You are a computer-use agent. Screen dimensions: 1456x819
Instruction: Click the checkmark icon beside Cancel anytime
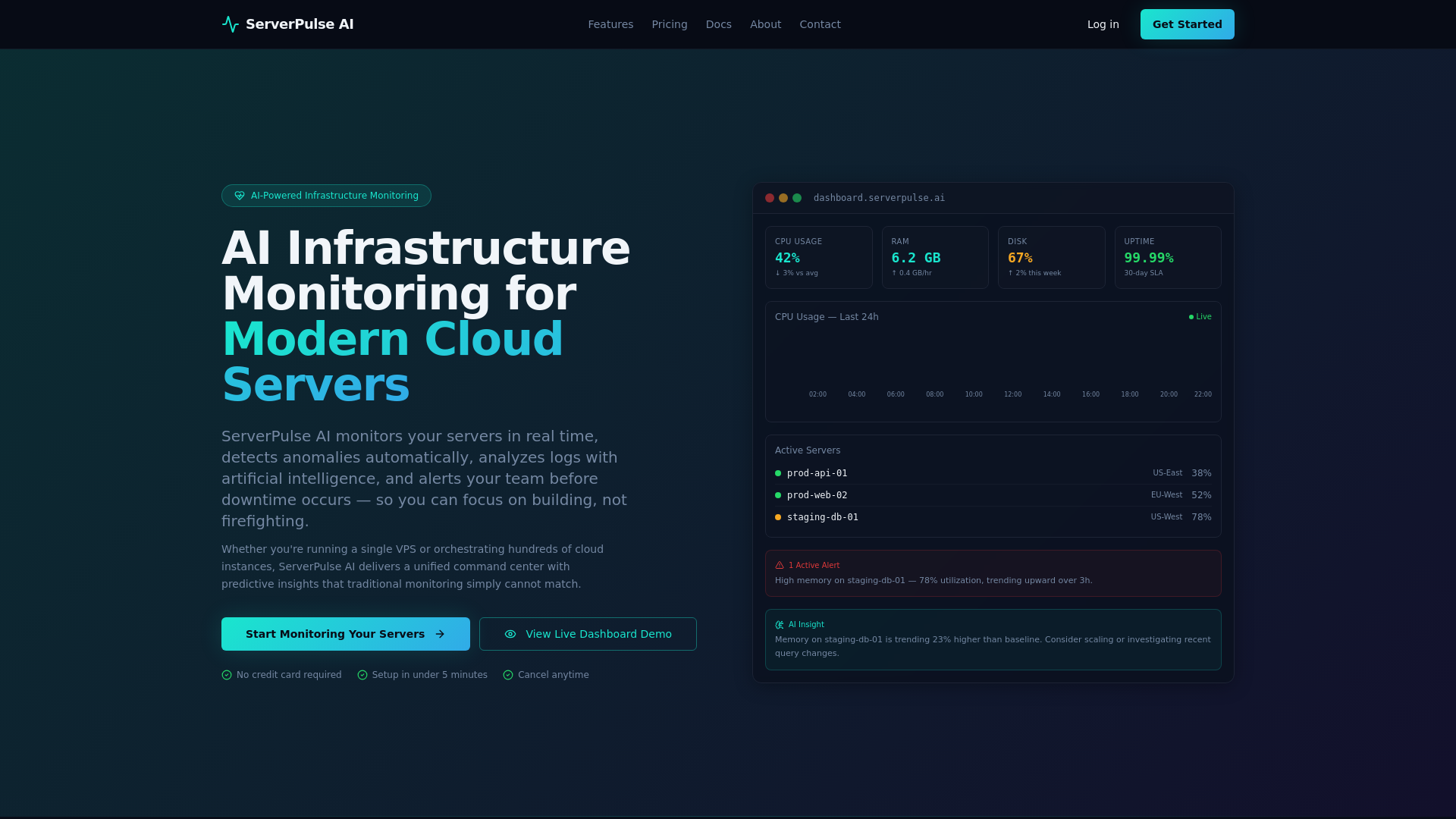(508, 675)
